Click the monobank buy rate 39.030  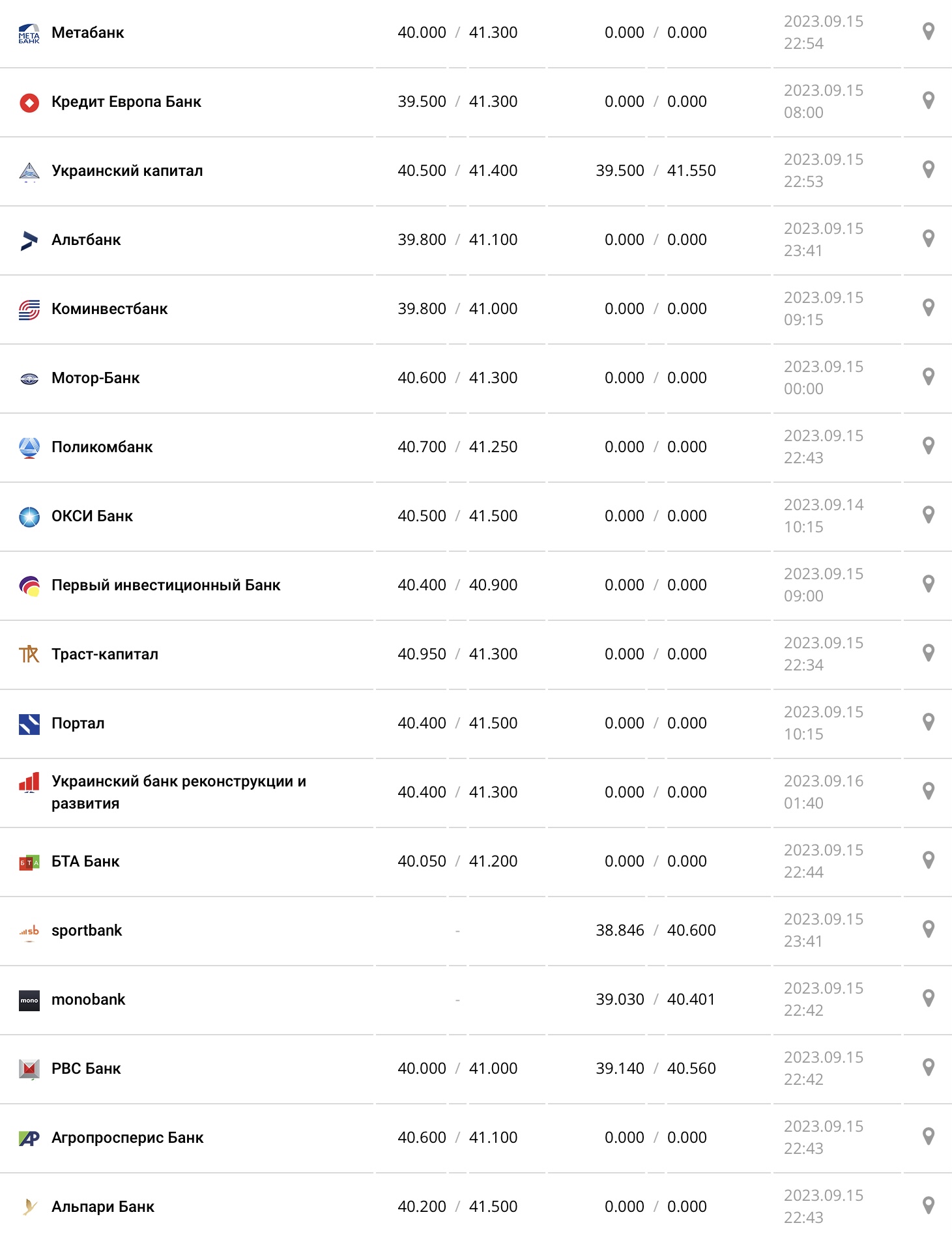click(x=621, y=999)
